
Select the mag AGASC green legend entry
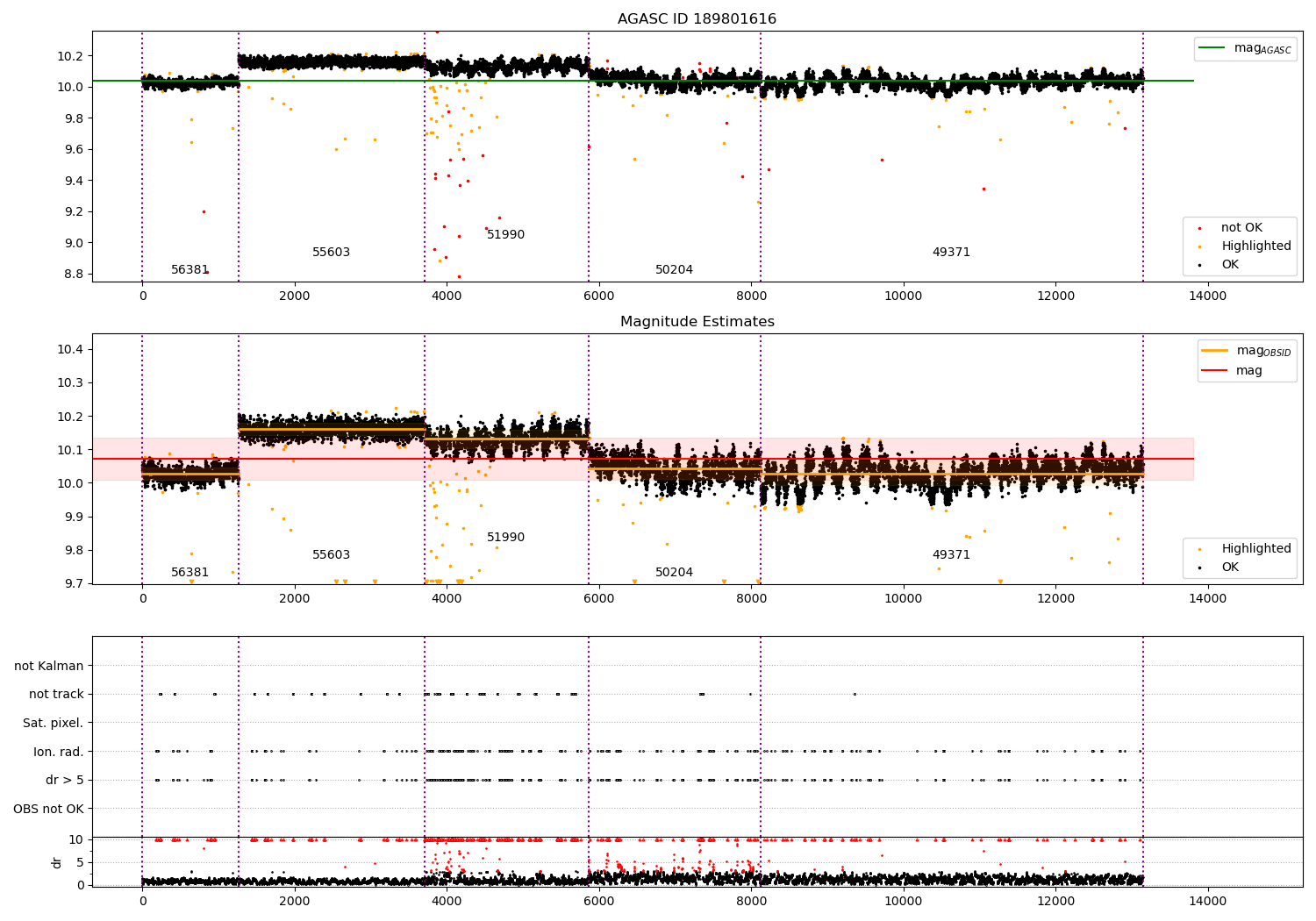click(x=1245, y=48)
